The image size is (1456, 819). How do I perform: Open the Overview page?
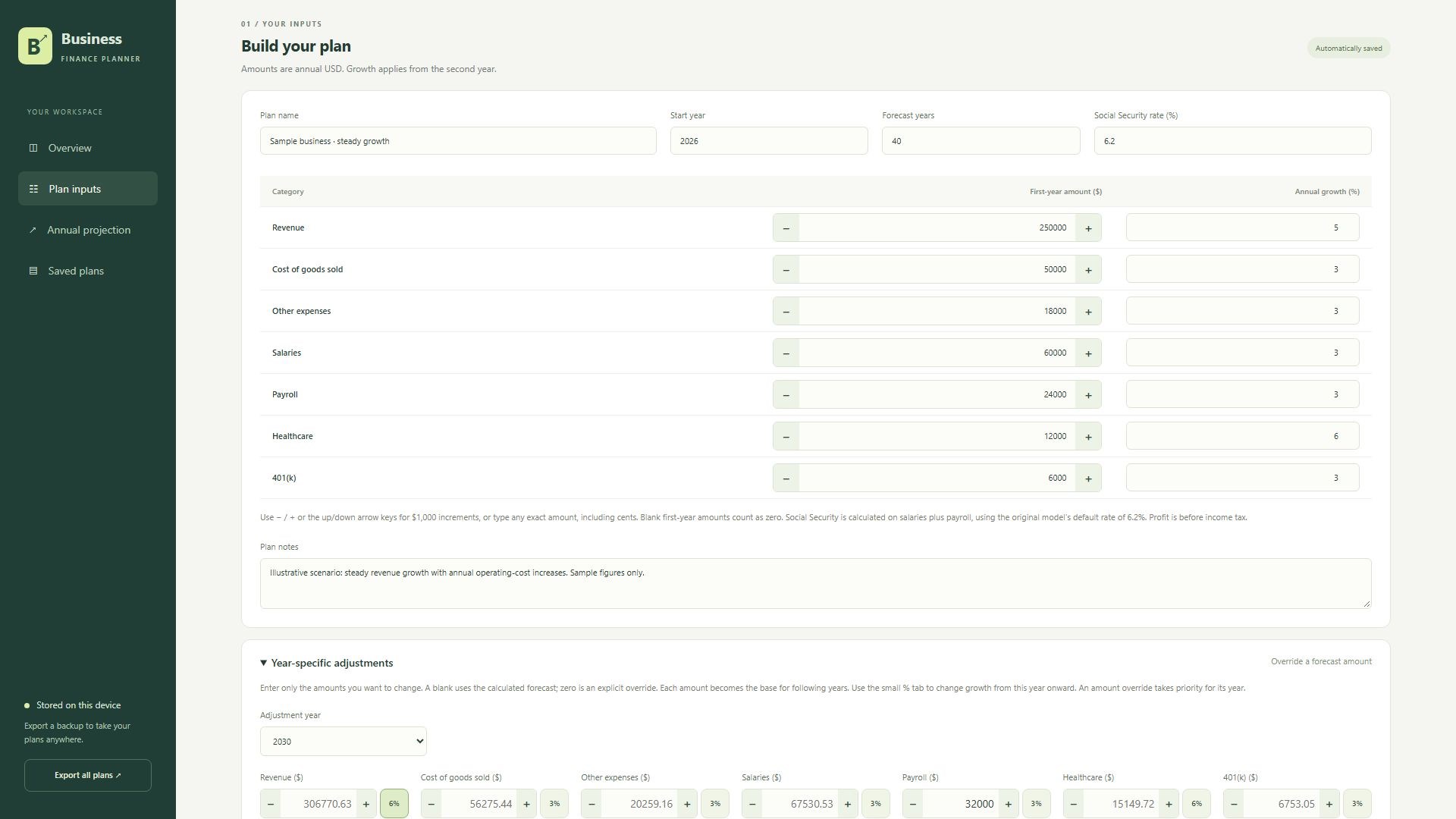click(x=88, y=148)
